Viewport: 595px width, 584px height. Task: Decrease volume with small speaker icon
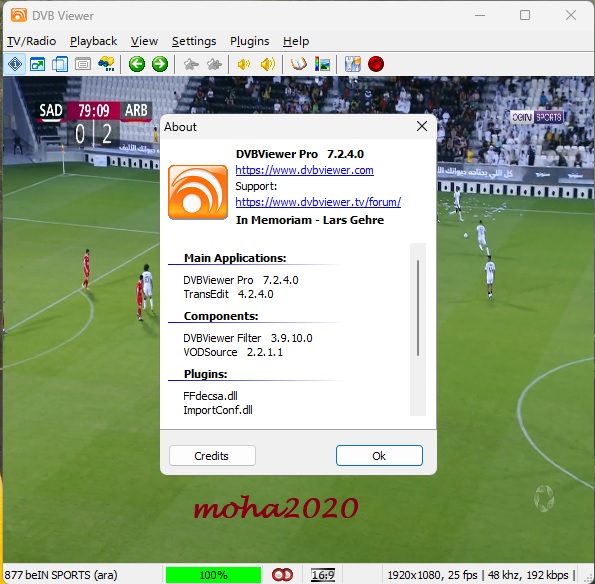coord(244,65)
